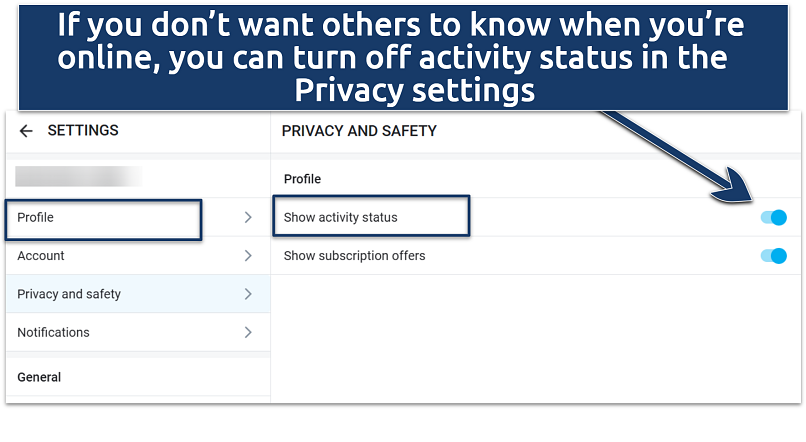This screenshot has width=806, height=442.
Task: Click the Profile section heading in right panel
Action: point(302,179)
